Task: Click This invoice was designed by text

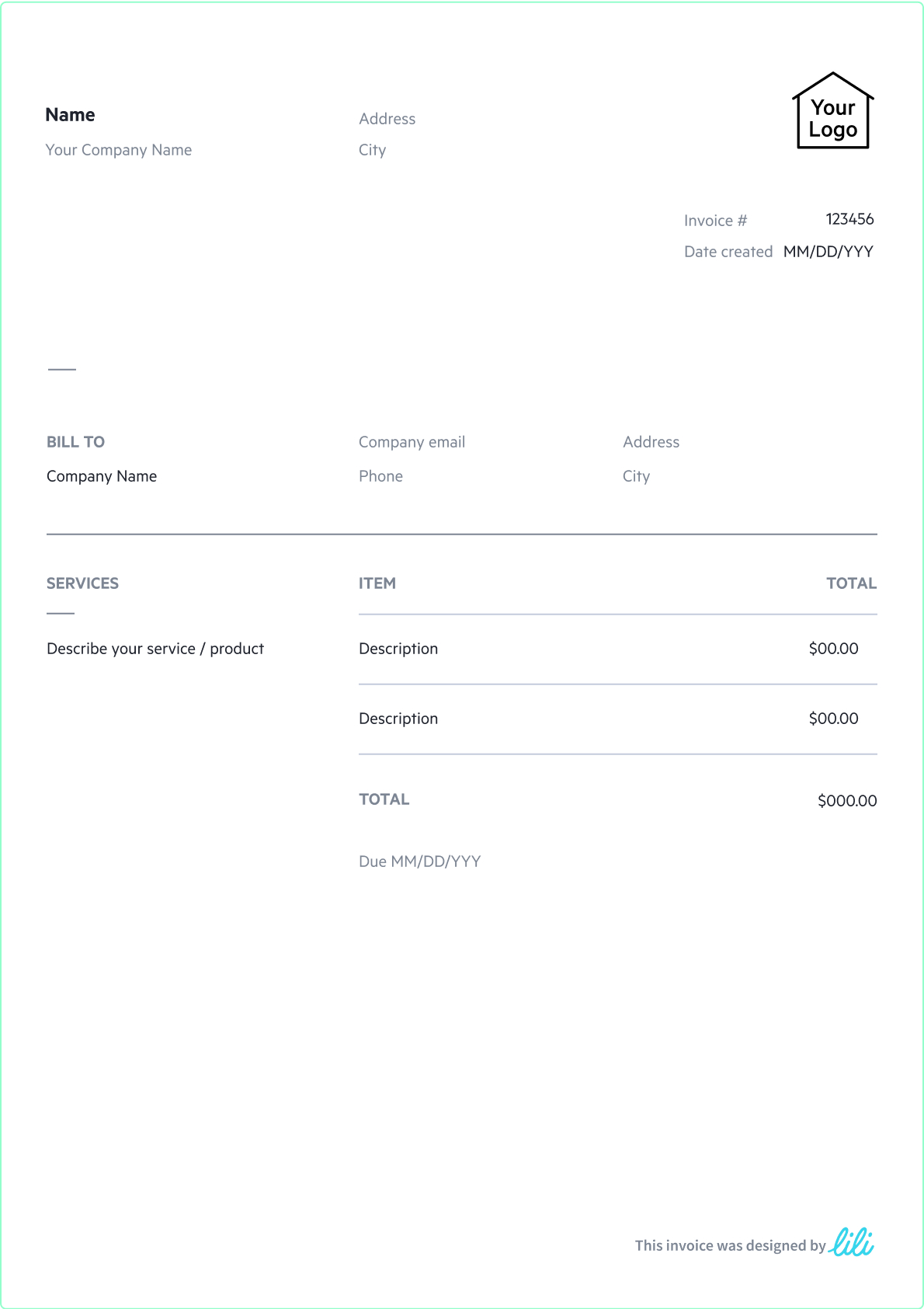Action: tap(730, 1245)
